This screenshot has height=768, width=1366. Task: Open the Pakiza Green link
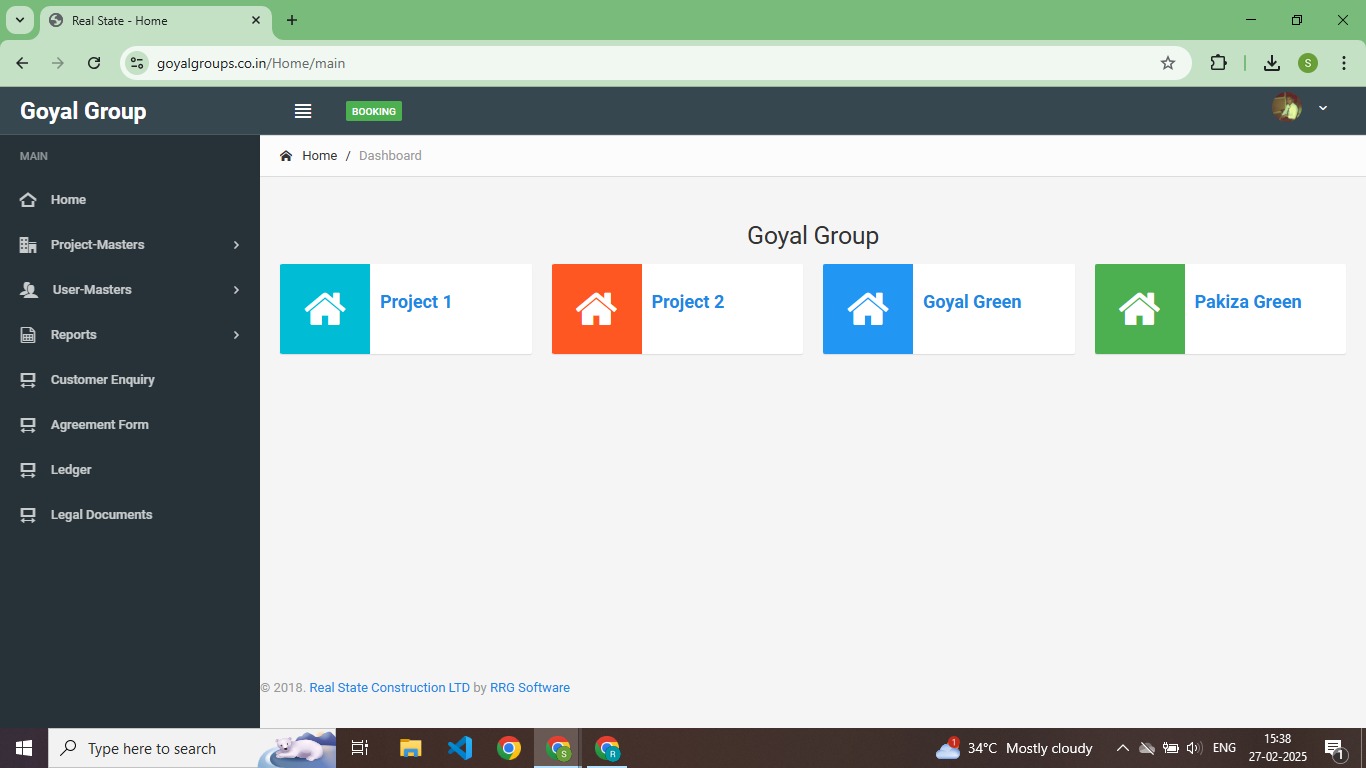pyautogui.click(x=1248, y=302)
